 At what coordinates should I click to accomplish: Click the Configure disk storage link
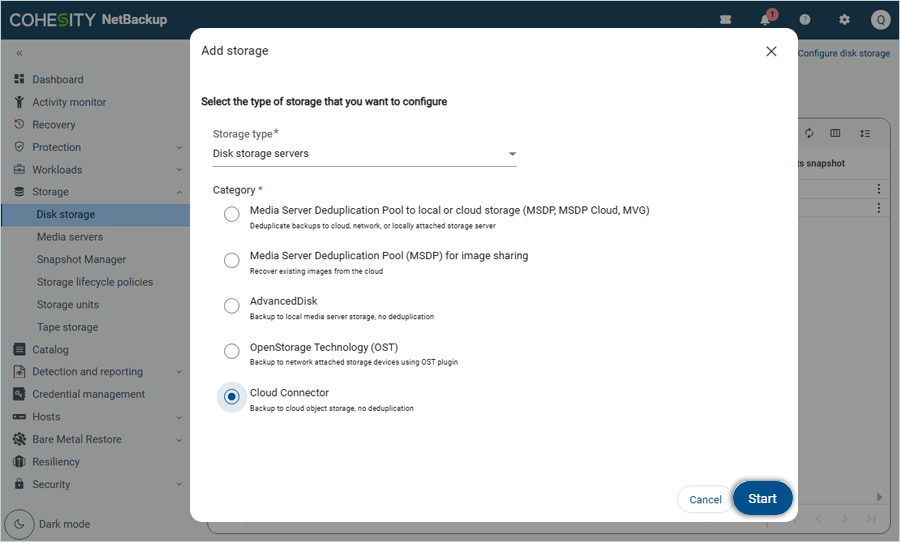point(843,53)
